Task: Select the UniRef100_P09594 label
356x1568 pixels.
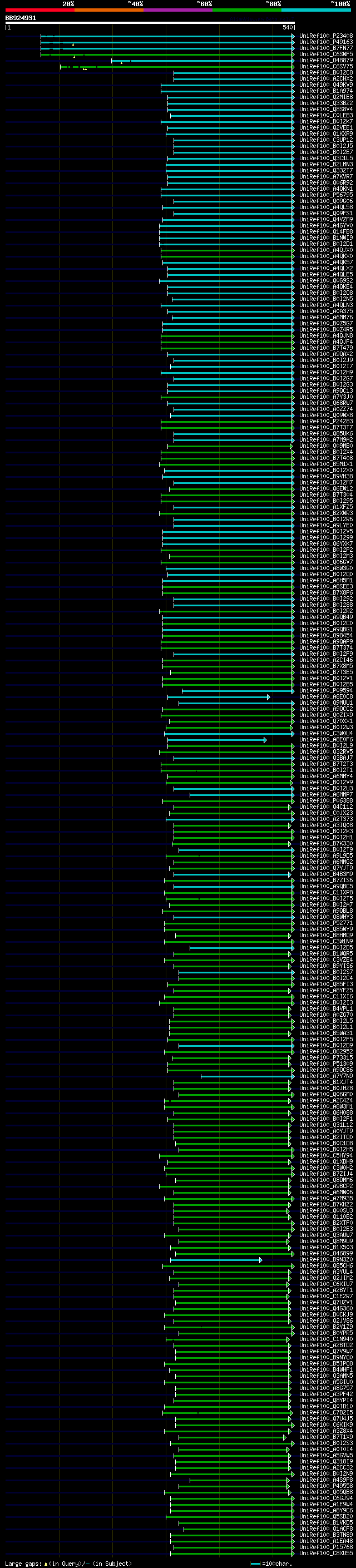Action: pos(326,690)
